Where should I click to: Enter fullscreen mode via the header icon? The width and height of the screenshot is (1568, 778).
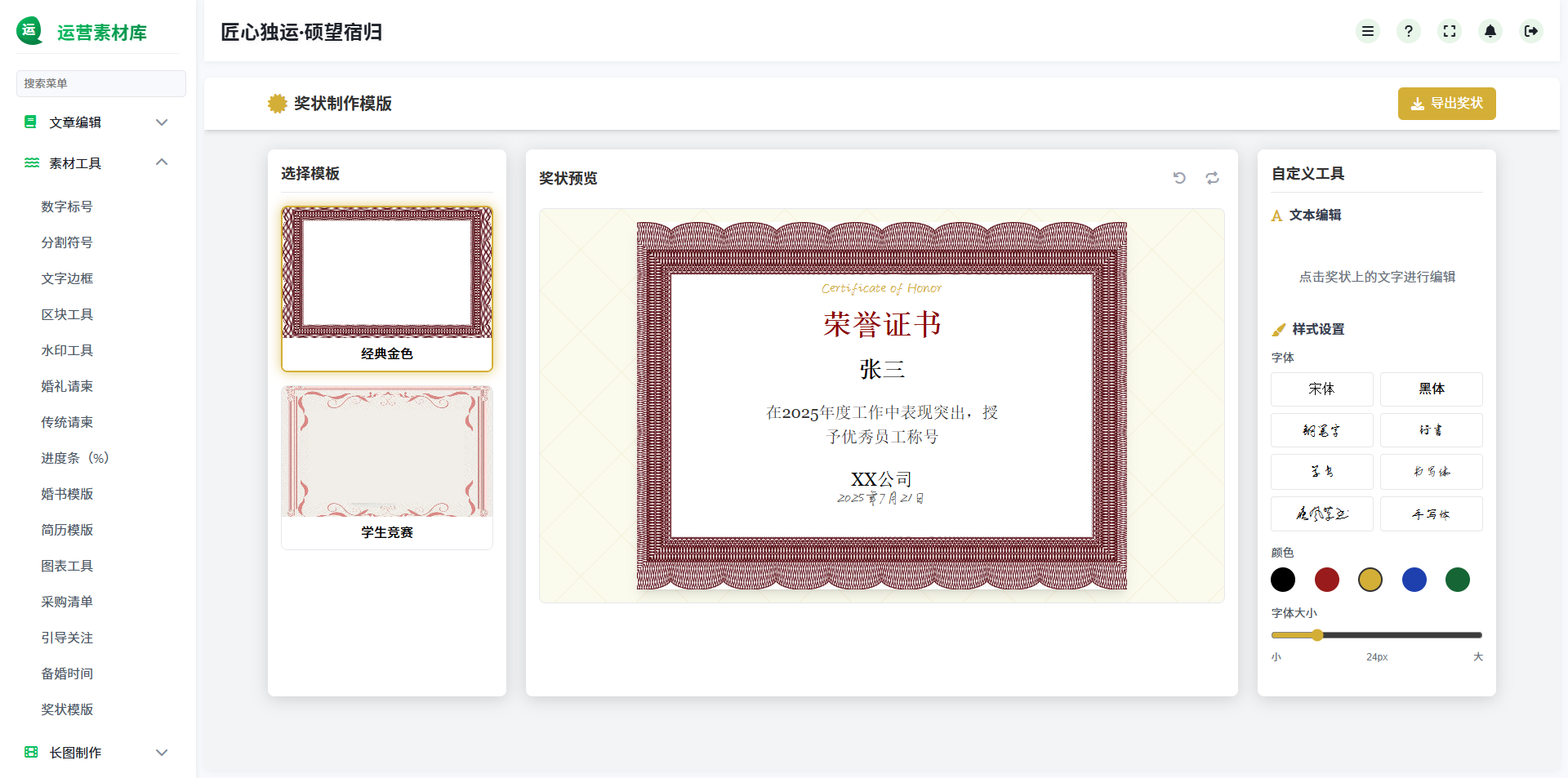1450,31
